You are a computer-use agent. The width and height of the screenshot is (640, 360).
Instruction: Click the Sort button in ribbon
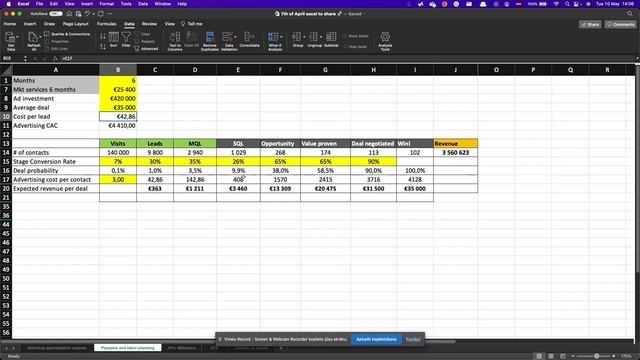coord(113,40)
